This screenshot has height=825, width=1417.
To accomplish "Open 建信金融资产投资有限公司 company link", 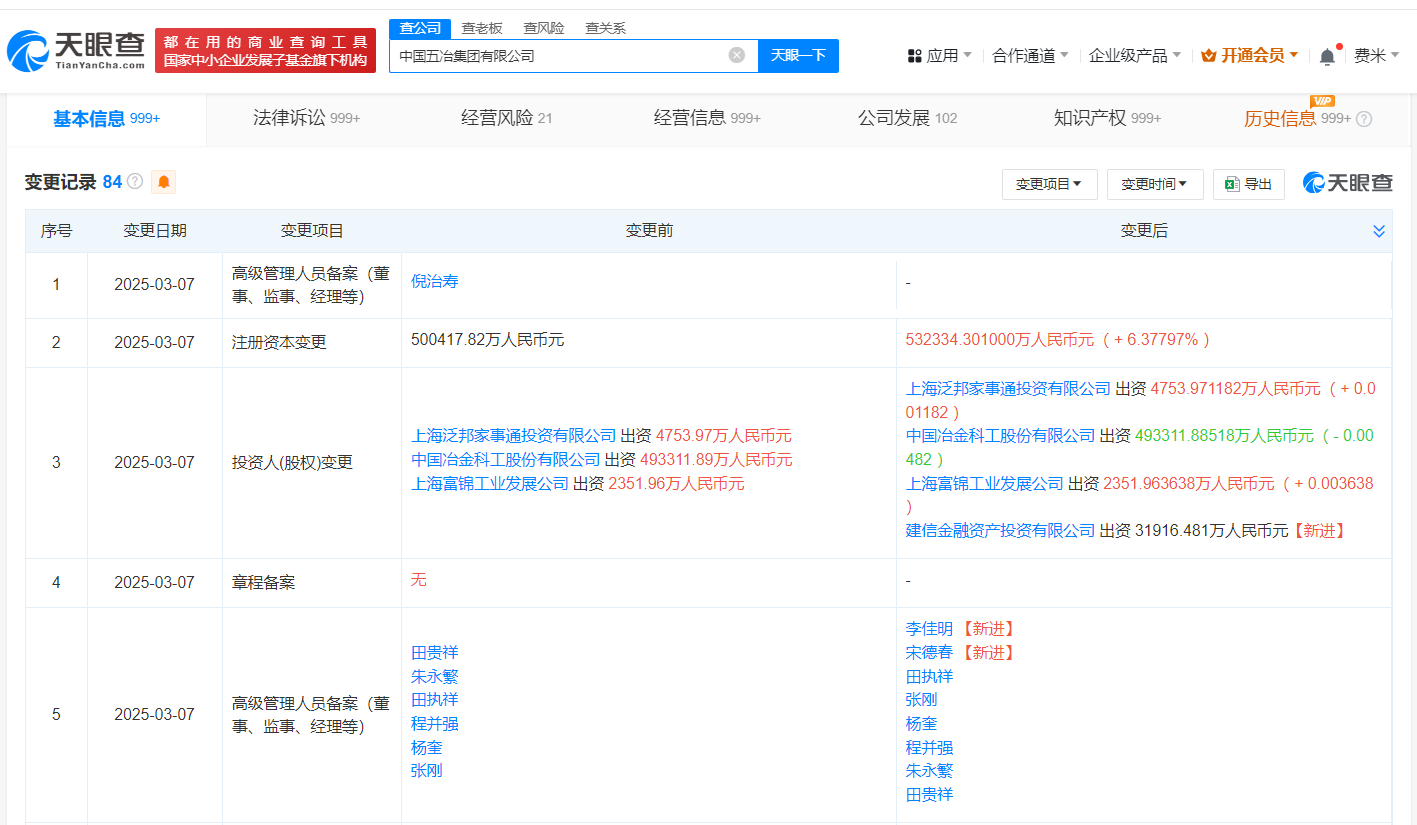I will pos(1000,531).
